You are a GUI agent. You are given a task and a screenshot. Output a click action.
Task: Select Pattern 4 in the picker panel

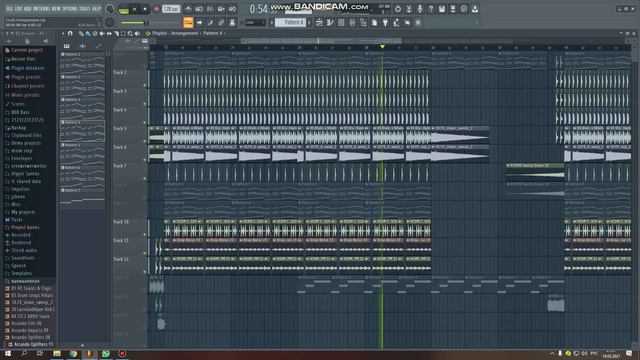82,131
